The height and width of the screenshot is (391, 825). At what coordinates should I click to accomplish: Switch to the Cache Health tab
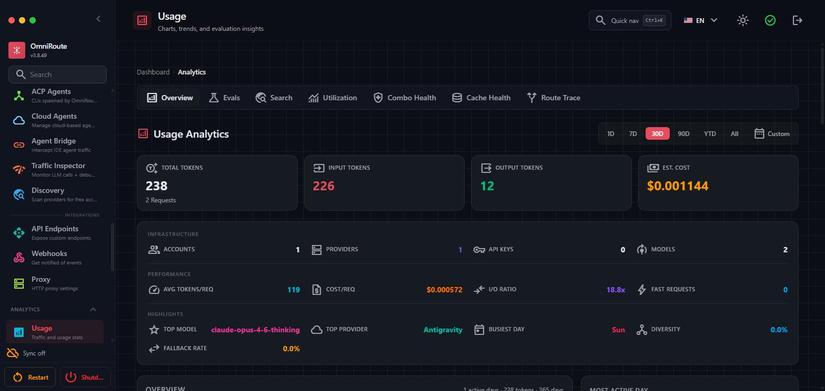481,98
